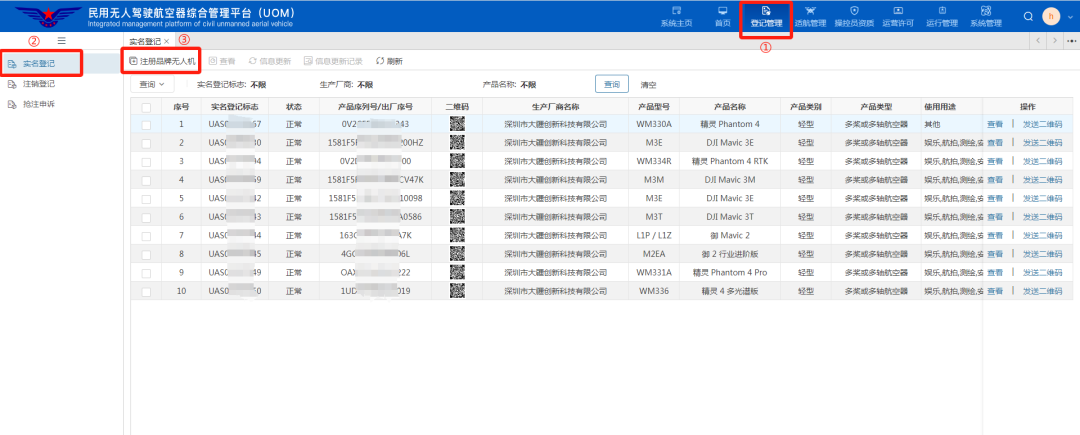Switch to the 实名登记 tab
1080x435 pixels.
[145, 41]
